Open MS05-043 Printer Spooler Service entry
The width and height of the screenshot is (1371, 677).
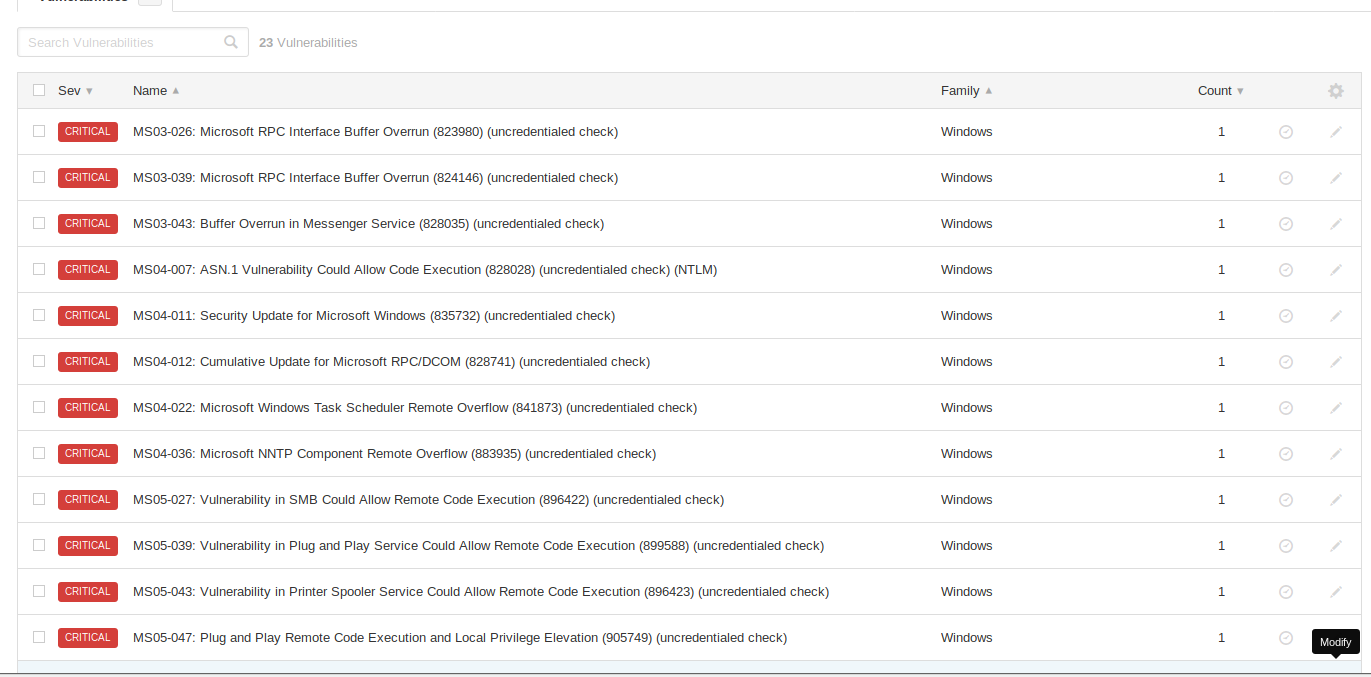click(481, 592)
